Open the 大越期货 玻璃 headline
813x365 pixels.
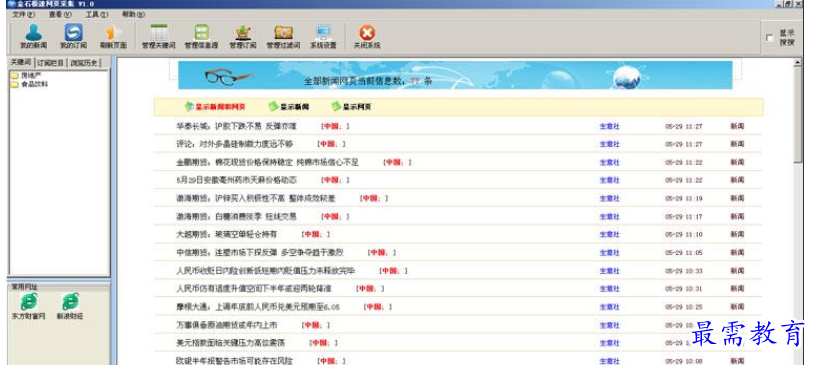[x=227, y=235]
